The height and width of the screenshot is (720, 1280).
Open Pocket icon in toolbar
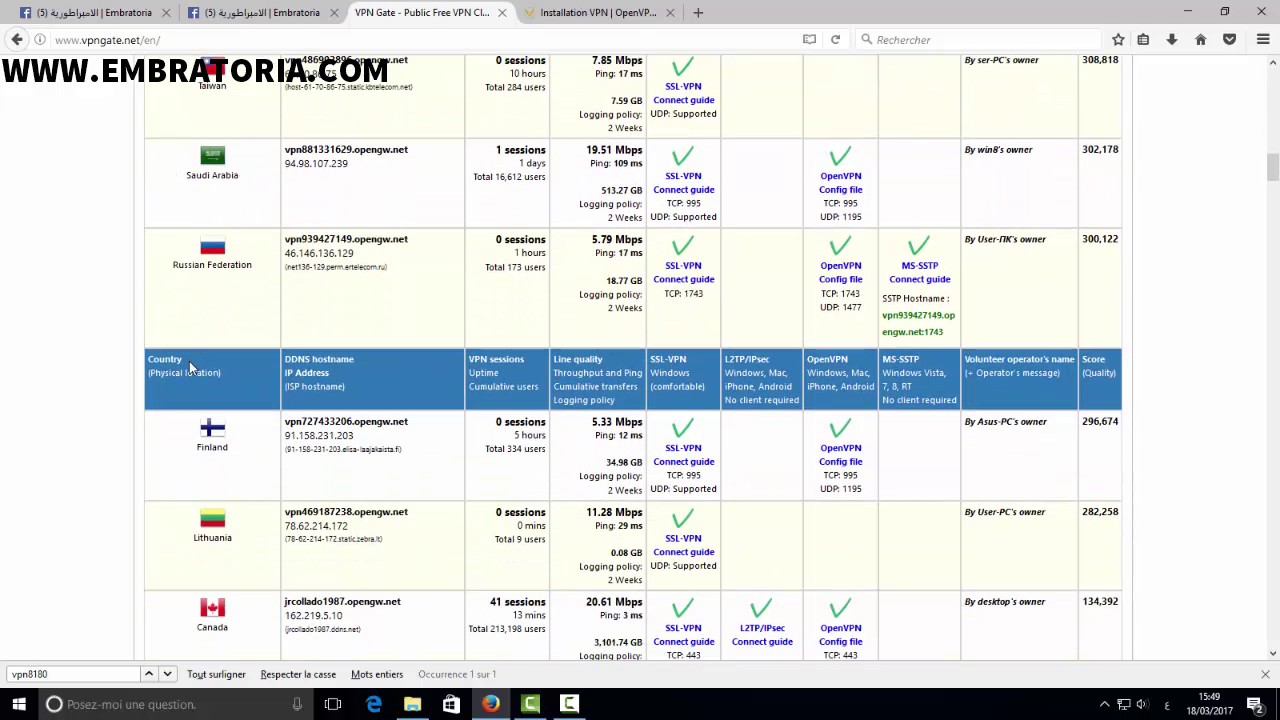(1230, 40)
